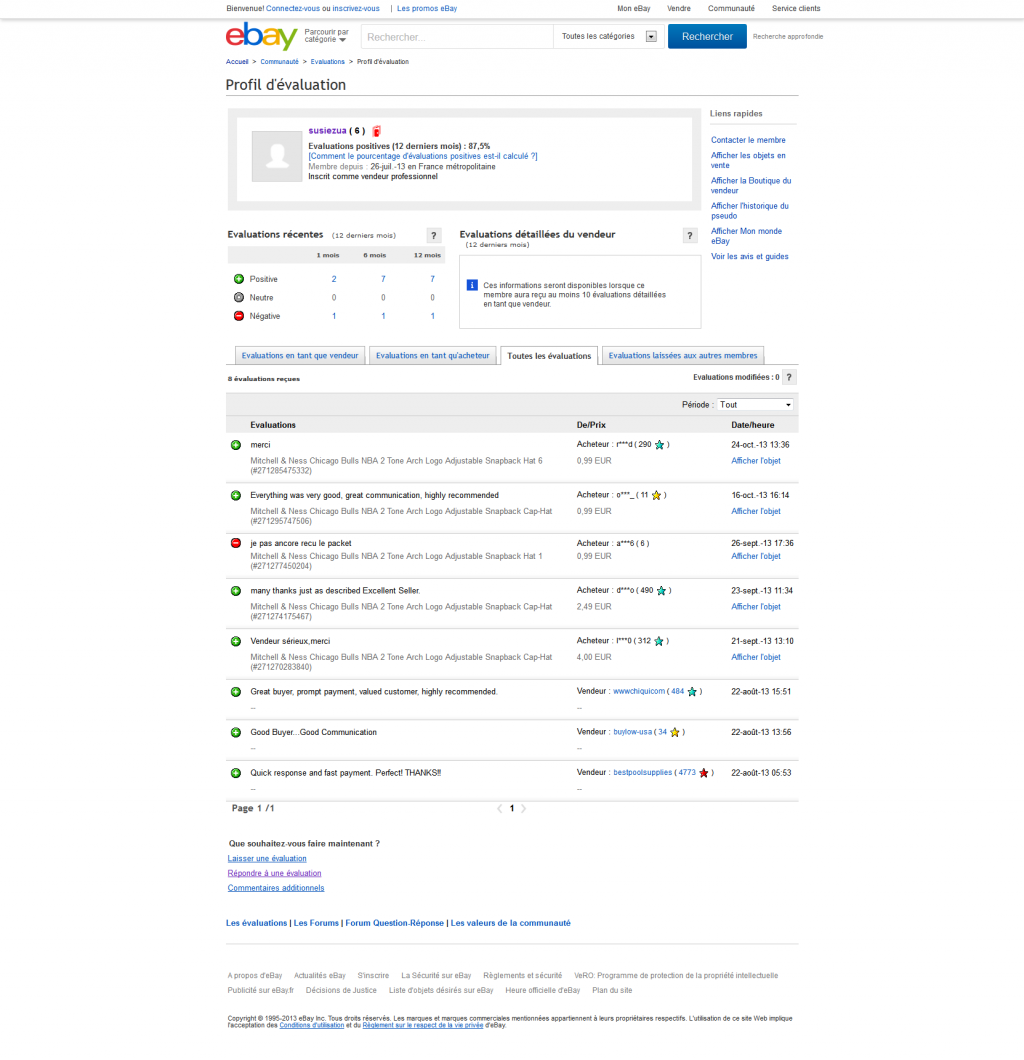Click the blue info icon in detailed ratings box
The width and height of the screenshot is (1024, 1060).
point(472,285)
